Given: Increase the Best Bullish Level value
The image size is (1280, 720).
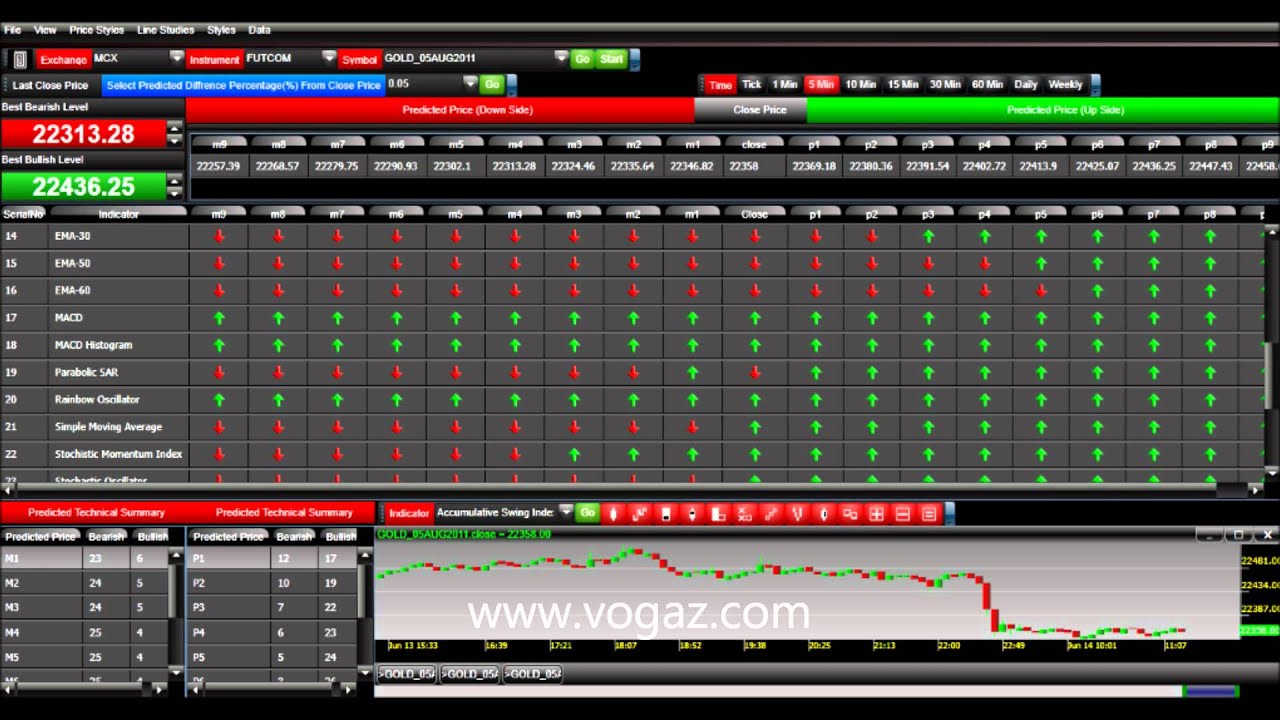Looking at the screenshot, I should click(175, 181).
